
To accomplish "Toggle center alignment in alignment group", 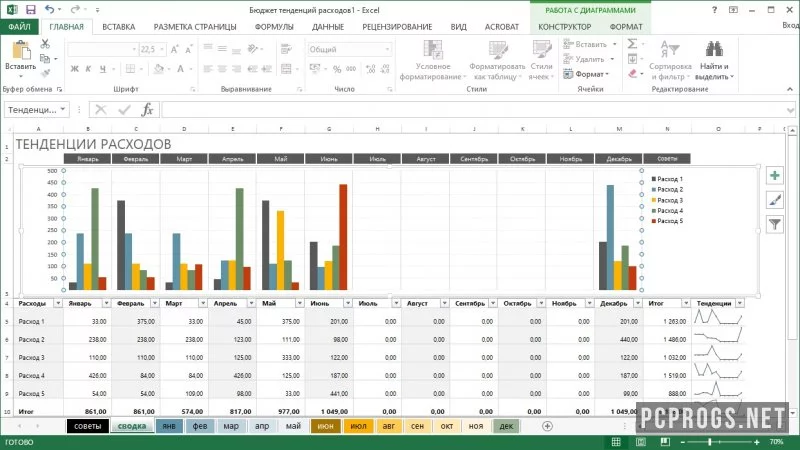I will click(x=222, y=69).
